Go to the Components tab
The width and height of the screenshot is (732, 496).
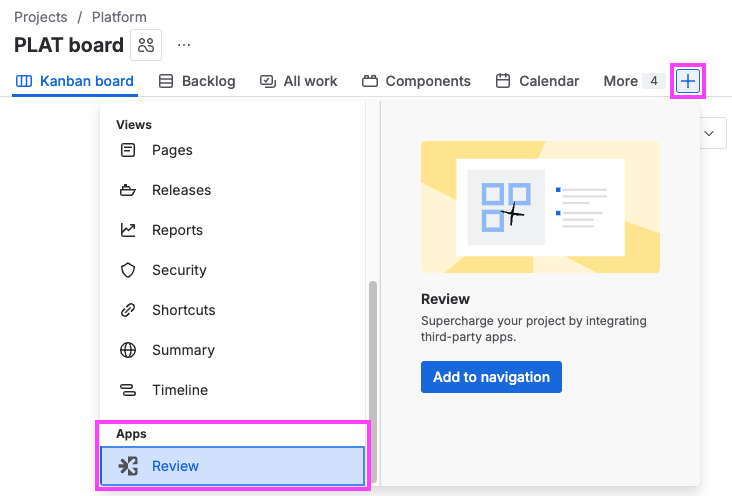click(x=416, y=81)
